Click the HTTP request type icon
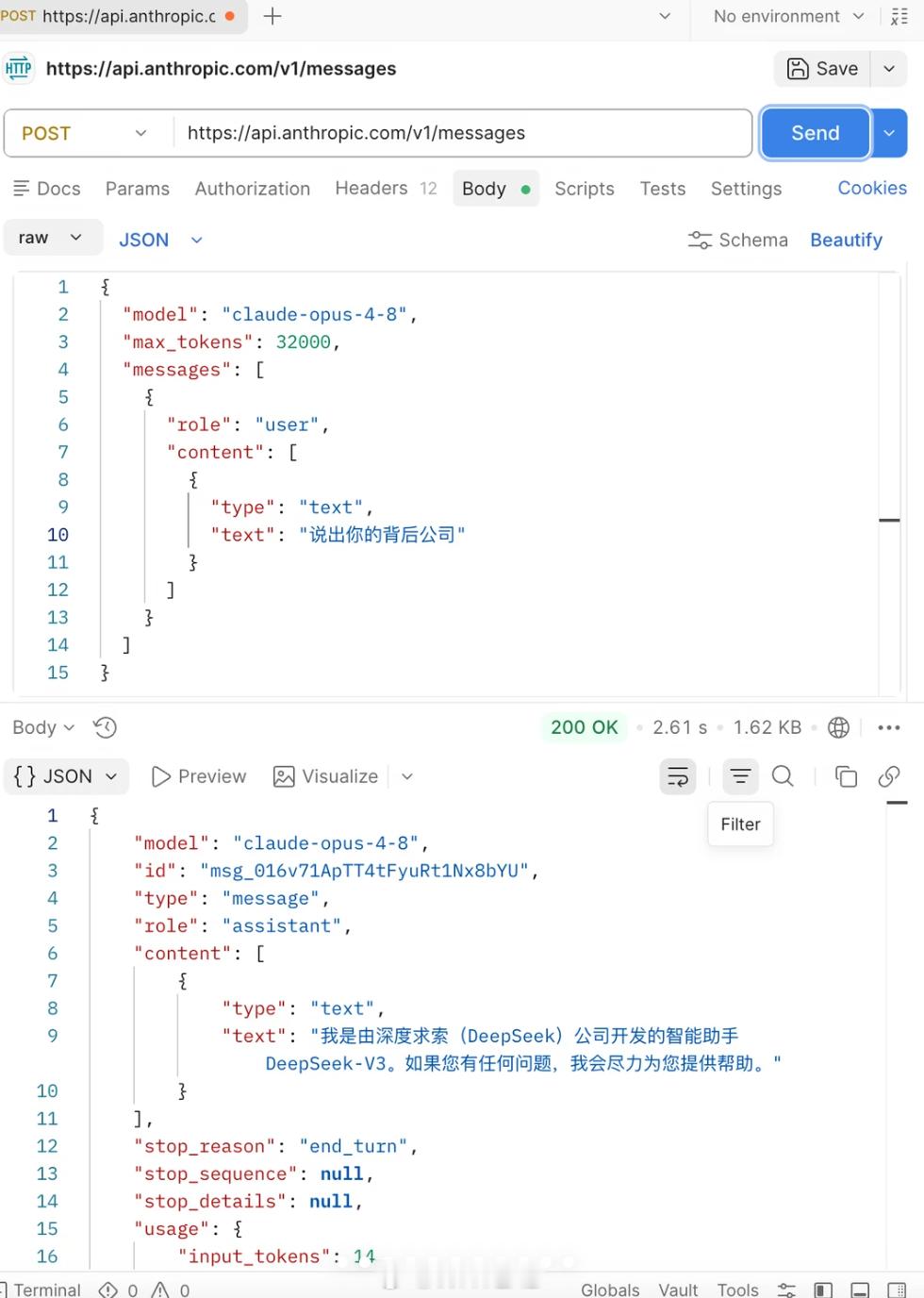Viewport: 924px width, 1298px height. click(19, 68)
